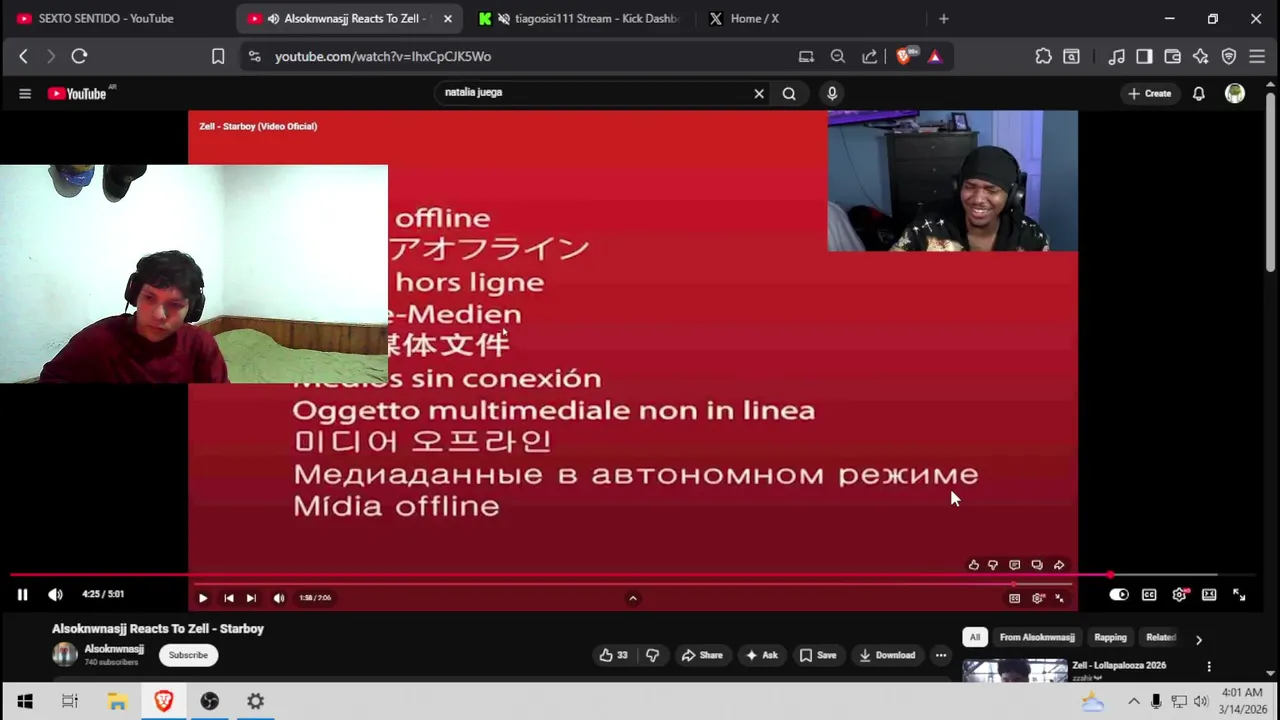The width and height of the screenshot is (1280, 720).
Task: Open Brave Leo AI sparkle icon
Action: 1200,56
